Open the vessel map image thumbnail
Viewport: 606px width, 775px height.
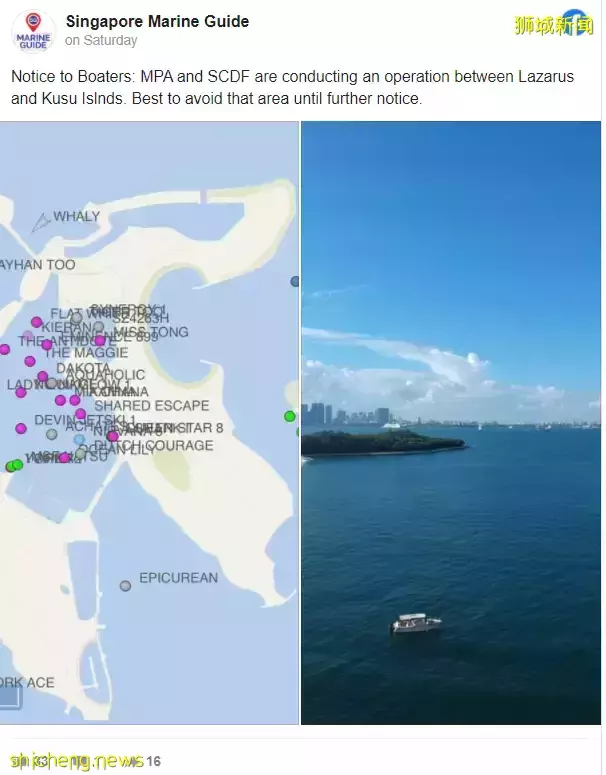point(149,423)
